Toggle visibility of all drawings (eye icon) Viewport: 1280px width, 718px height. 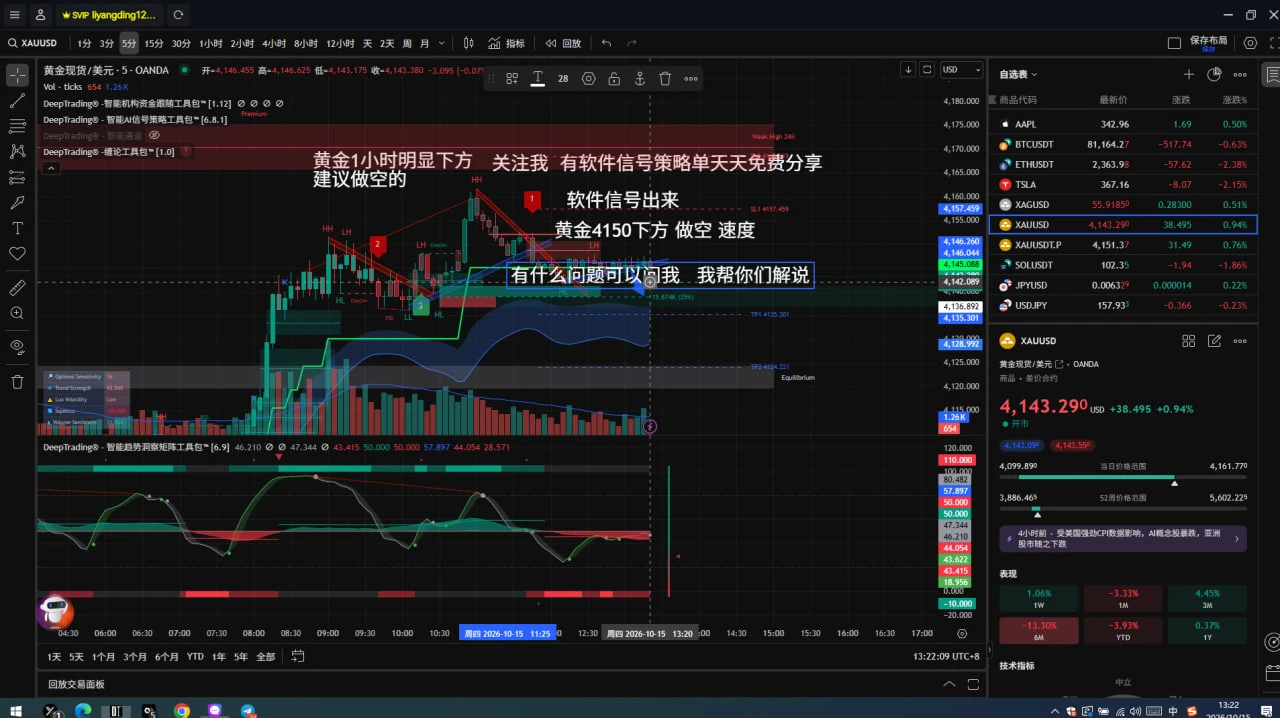pyautogui.click(x=17, y=347)
